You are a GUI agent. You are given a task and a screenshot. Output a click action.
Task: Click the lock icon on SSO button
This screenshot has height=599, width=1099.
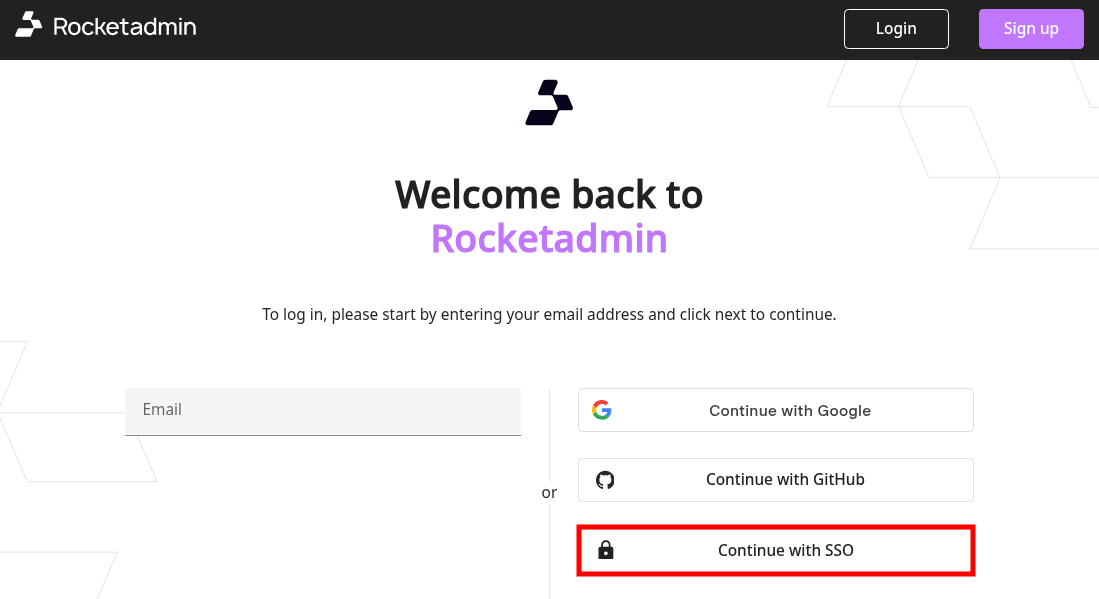point(606,550)
